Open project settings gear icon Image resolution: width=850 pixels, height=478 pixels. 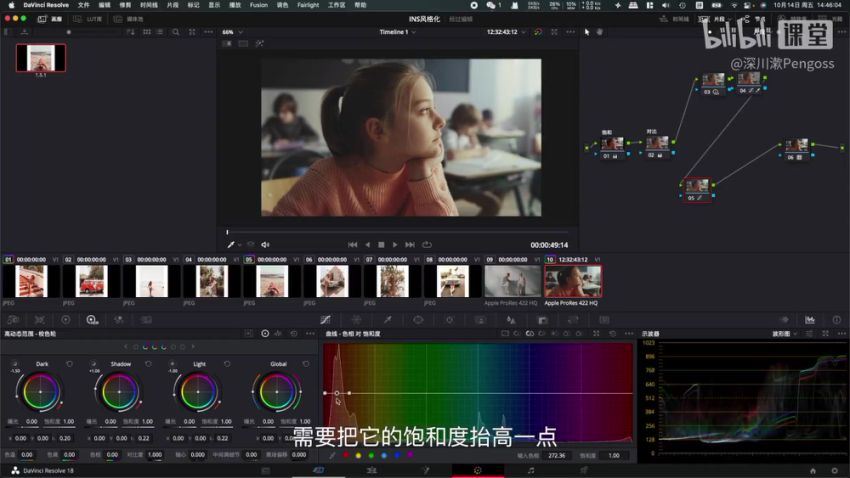point(833,470)
